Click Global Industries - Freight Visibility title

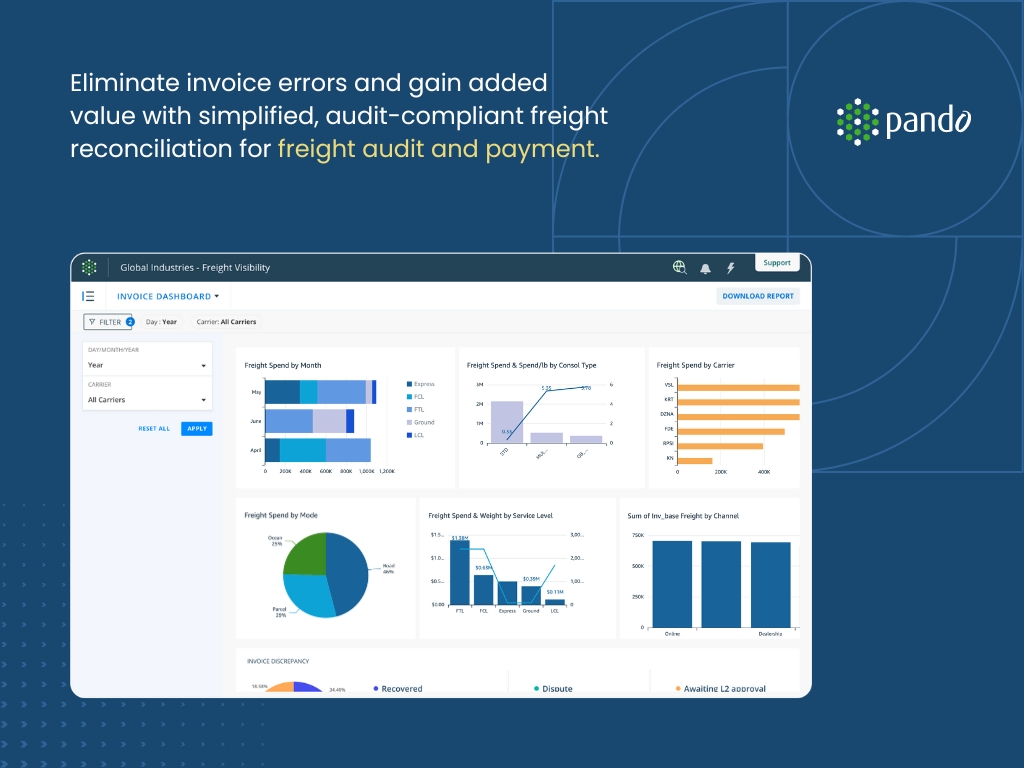pyautogui.click(x=195, y=267)
